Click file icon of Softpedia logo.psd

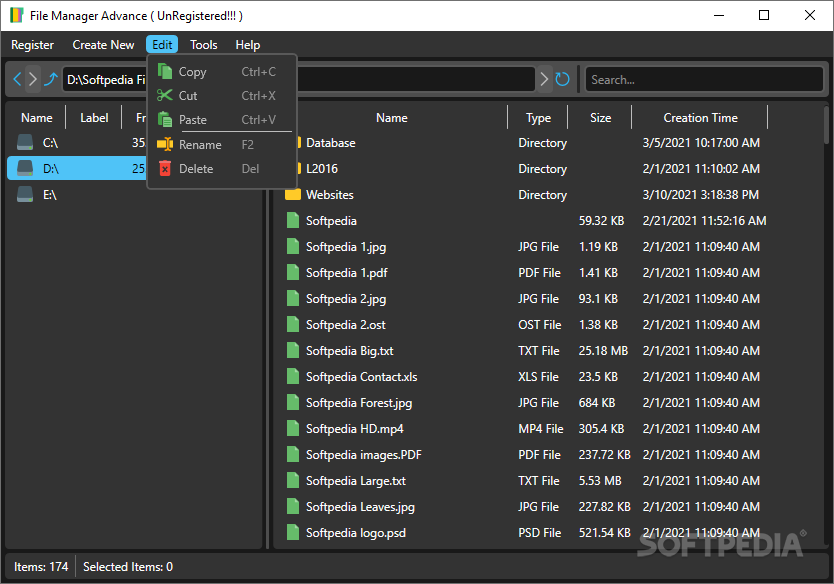click(x=293, y=532)
